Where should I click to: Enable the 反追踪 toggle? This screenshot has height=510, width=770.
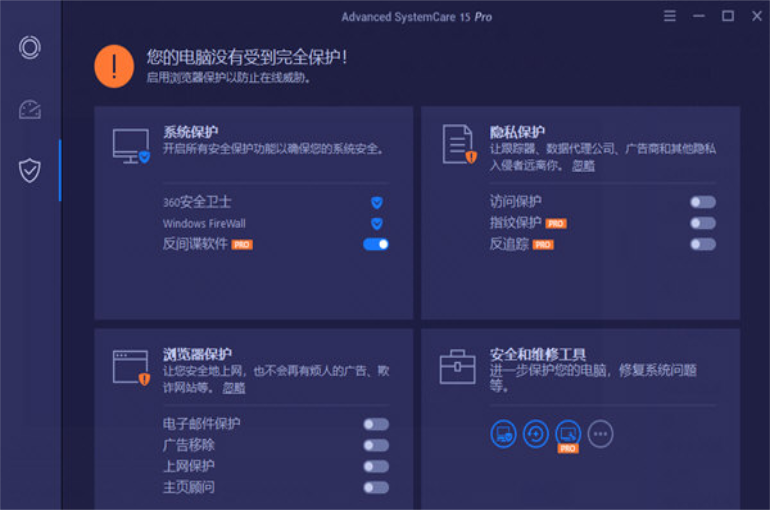coord(703,244)
